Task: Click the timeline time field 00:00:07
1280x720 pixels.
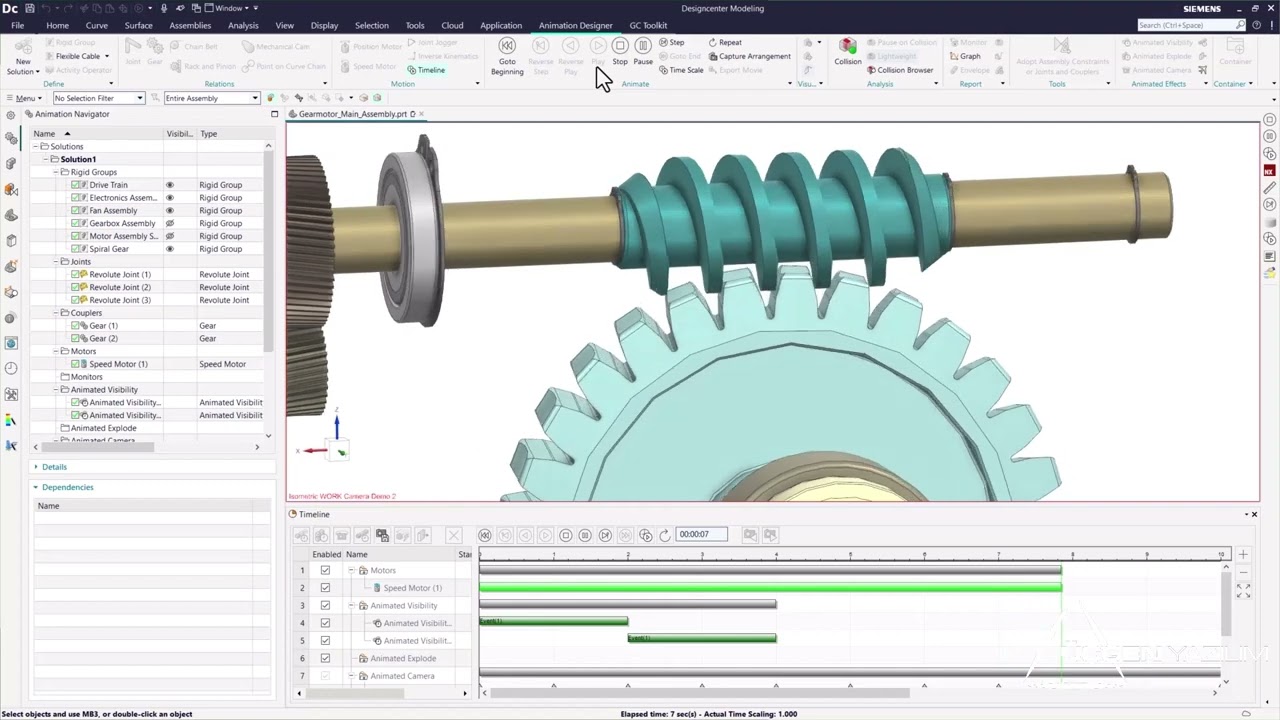Action: tap(701, 535)
